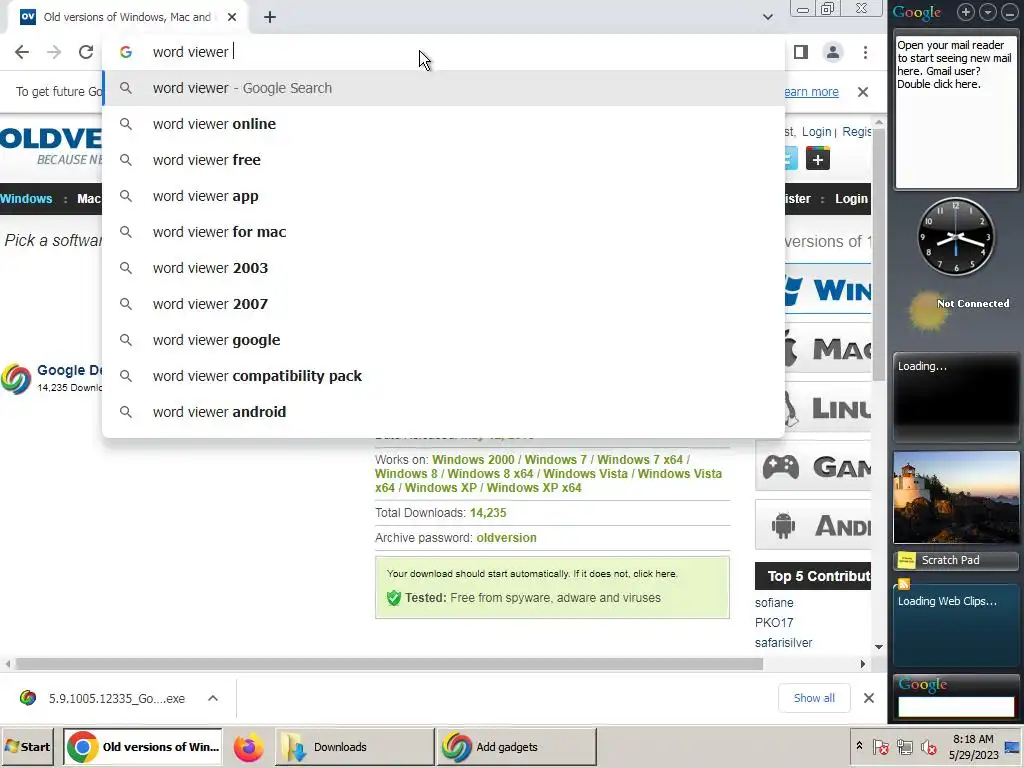
Task: Open a new tab with plus button
Action: coord(270,17)
